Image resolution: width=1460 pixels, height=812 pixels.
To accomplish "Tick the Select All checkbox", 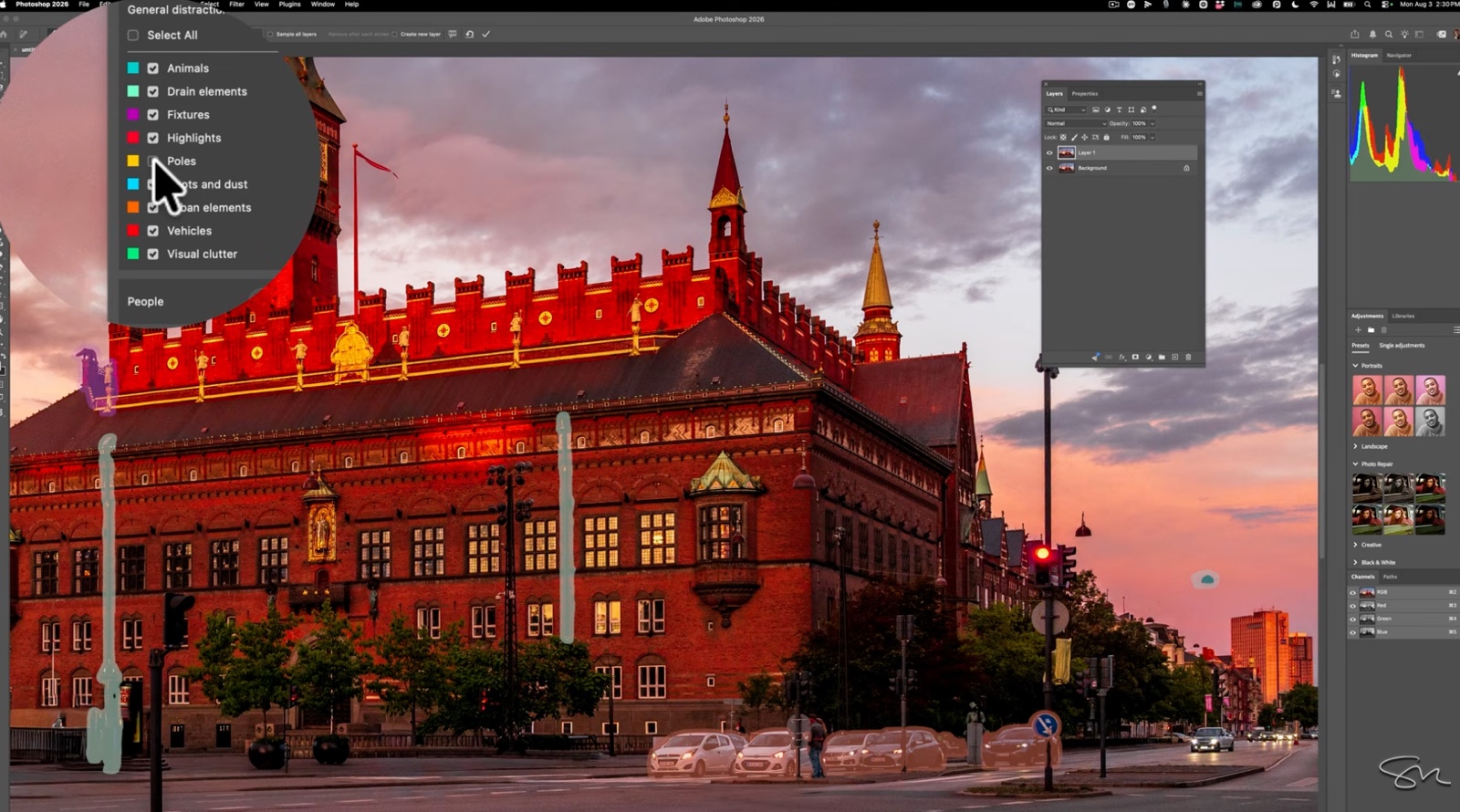I will click(133, 36).
